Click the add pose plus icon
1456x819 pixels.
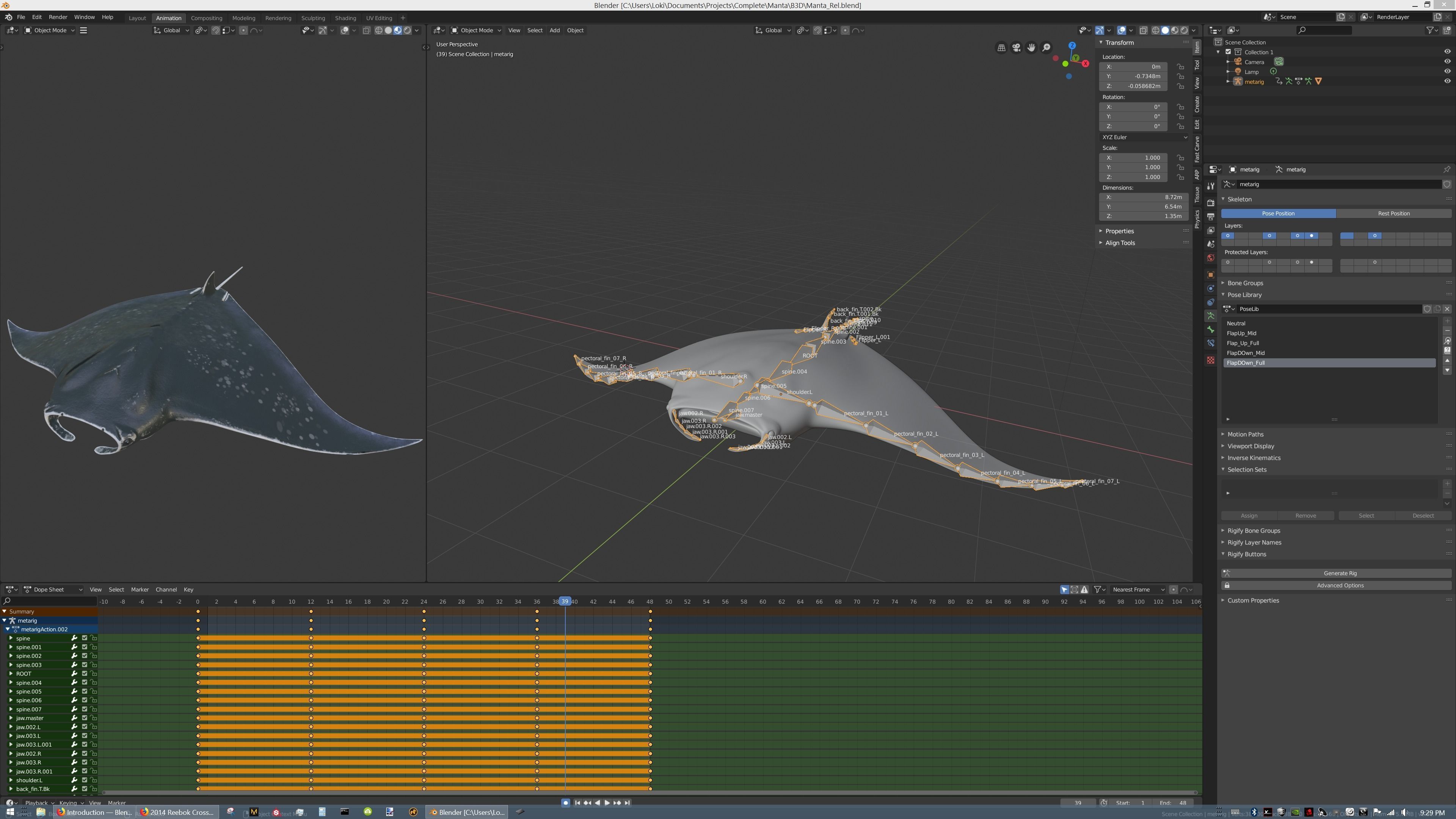pos(1447,321)
